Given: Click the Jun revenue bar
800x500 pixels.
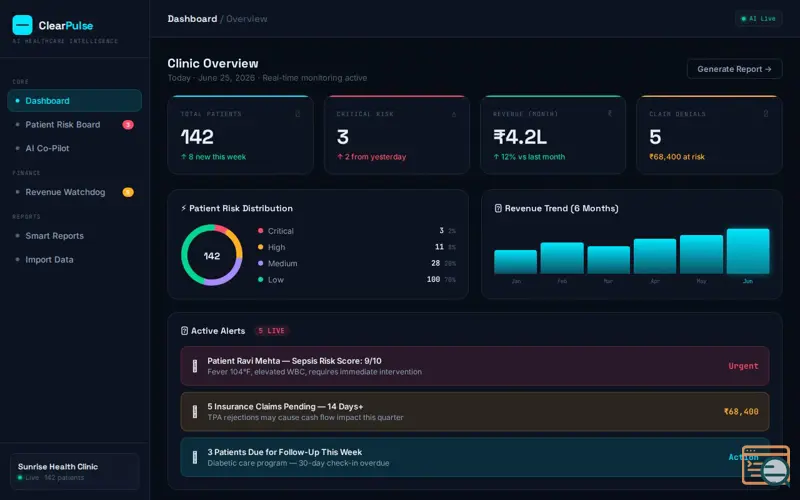Looking at the screenshot, I should click(748, 251).
